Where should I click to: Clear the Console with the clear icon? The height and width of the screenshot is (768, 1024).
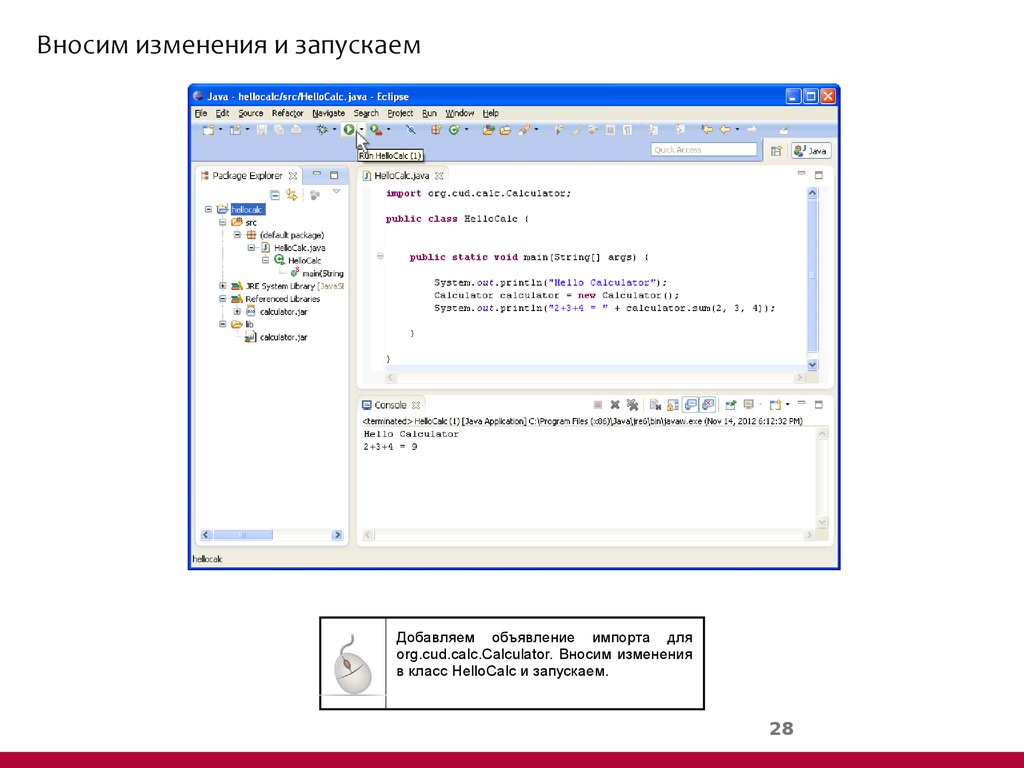(653, 404)
